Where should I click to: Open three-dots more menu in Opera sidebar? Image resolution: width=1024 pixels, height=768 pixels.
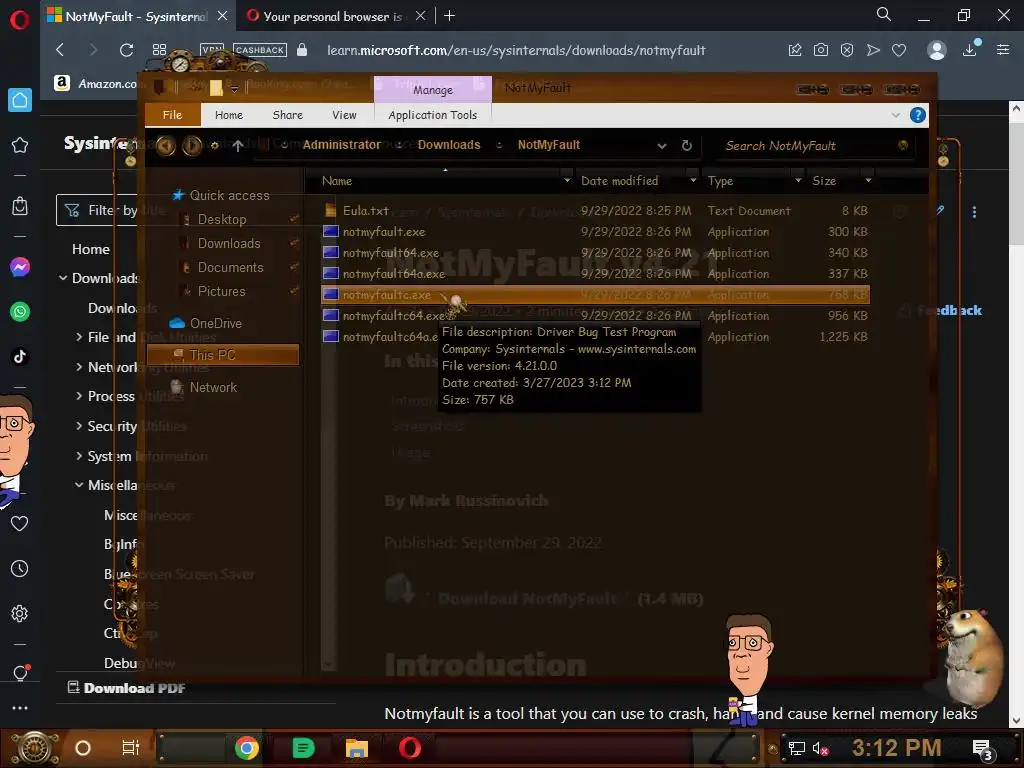tap(20, 708)
